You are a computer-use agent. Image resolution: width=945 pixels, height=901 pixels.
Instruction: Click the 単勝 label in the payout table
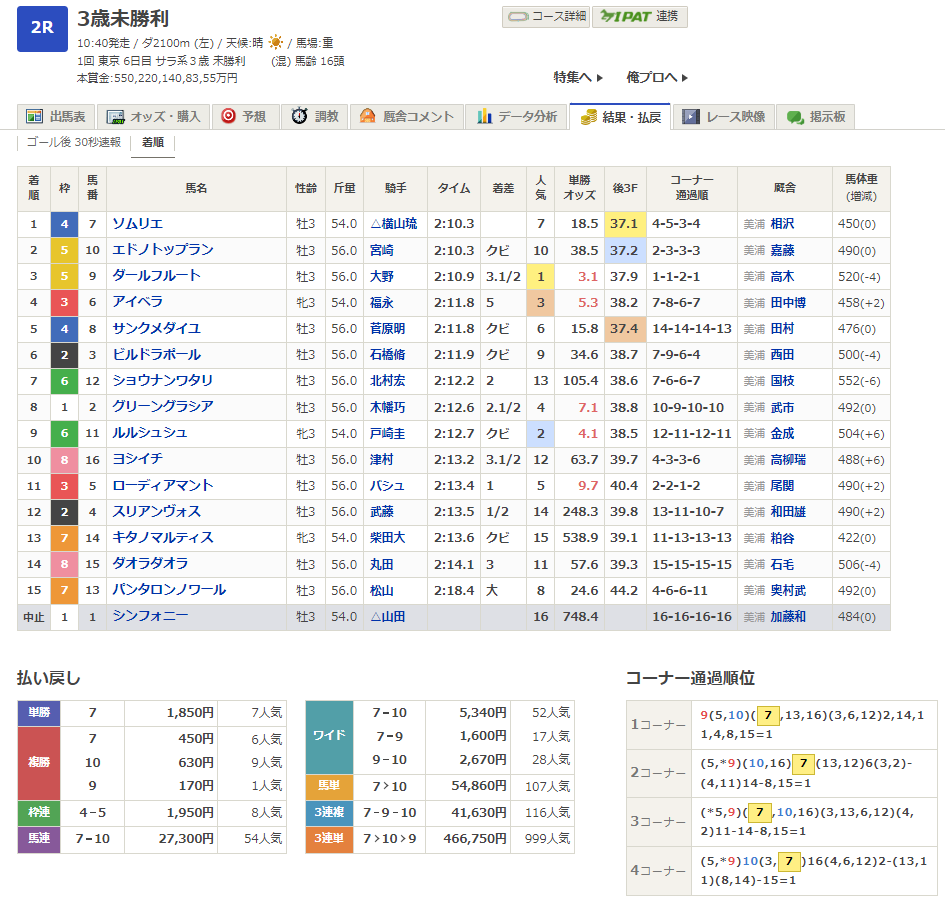click(x=39, y=713)
